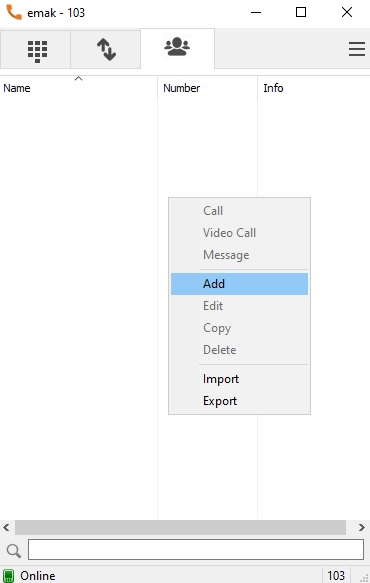Choose Add from the context menu

(239, 284)
